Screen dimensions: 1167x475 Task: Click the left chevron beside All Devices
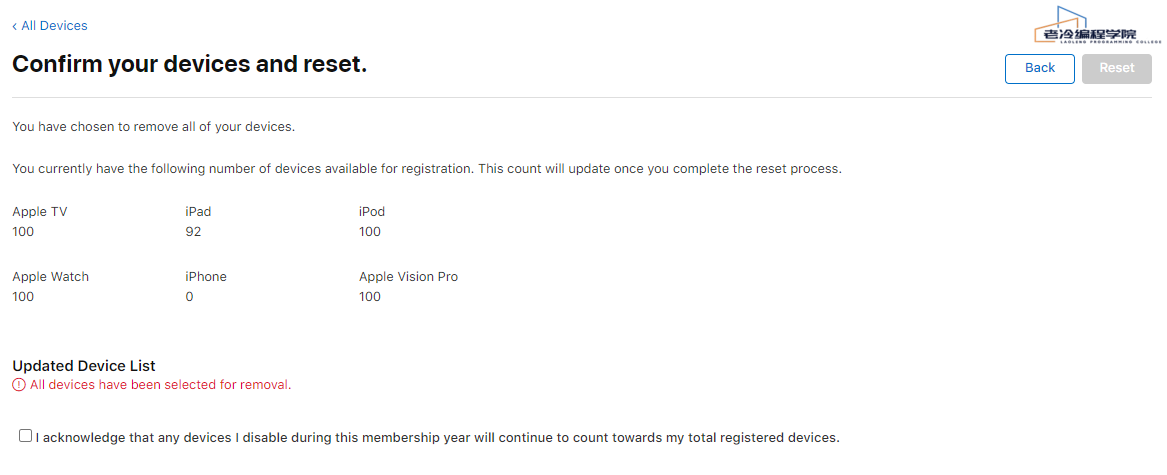14,26
